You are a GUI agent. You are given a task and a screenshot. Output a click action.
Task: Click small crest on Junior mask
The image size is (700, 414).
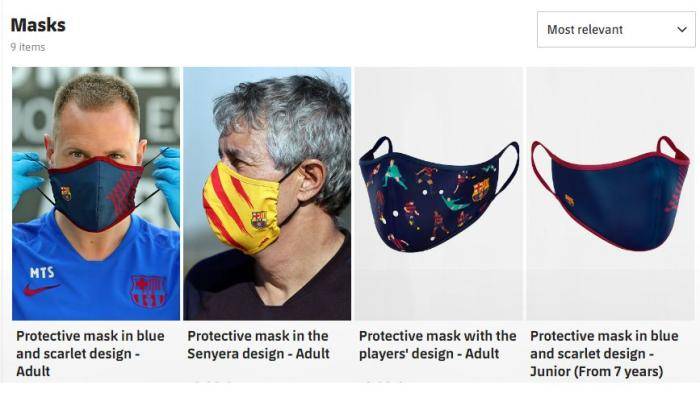pos(569,200)
